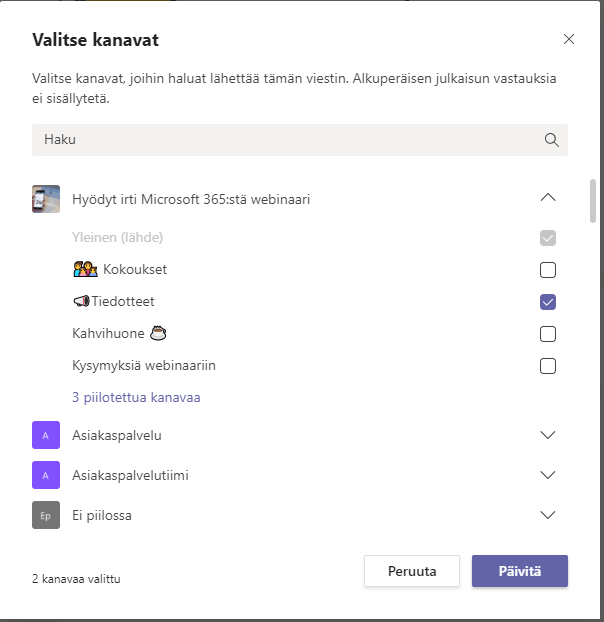604x622 pixels.
Task: Click the Asiakaspalvelu team avatar icon
Action: [x=46, y=435]
